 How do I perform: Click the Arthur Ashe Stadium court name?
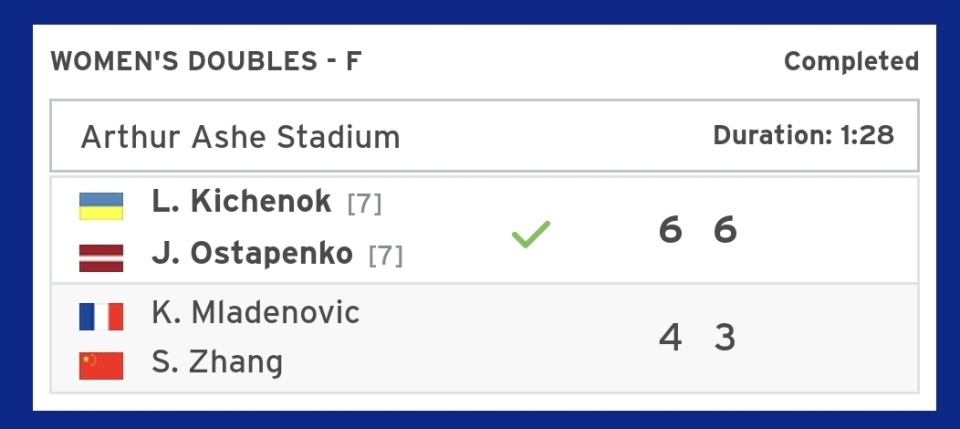click(x=240, y=136)
